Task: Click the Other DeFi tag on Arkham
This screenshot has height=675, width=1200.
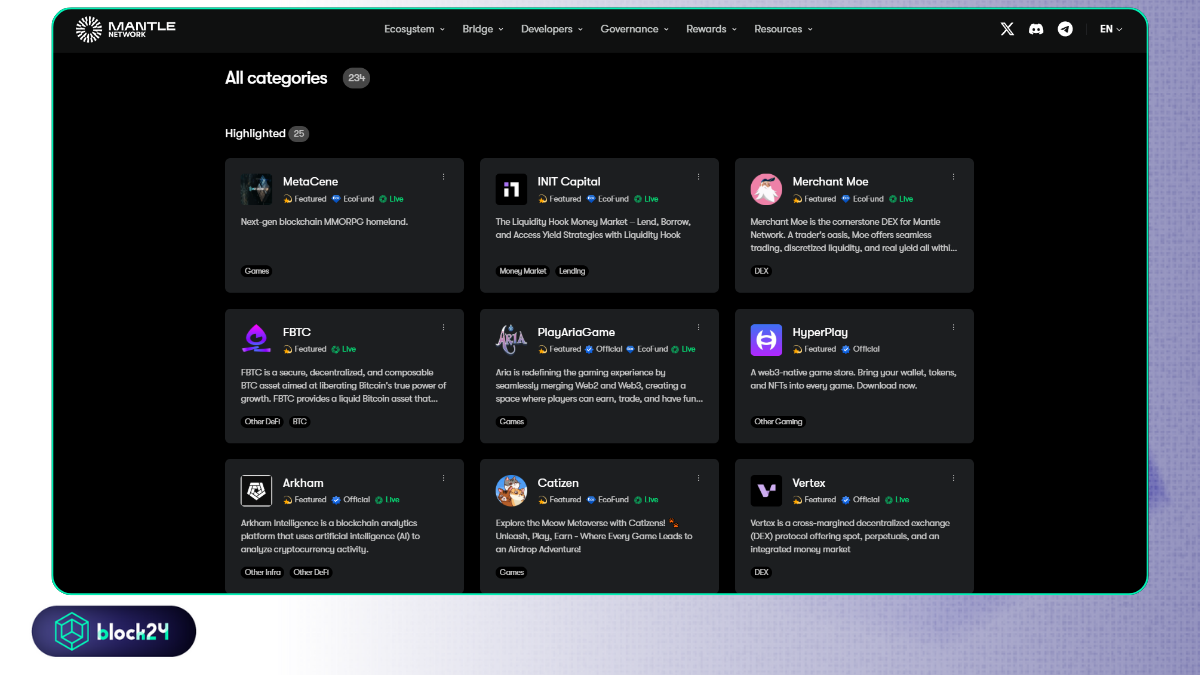Action: coord(311,573)
